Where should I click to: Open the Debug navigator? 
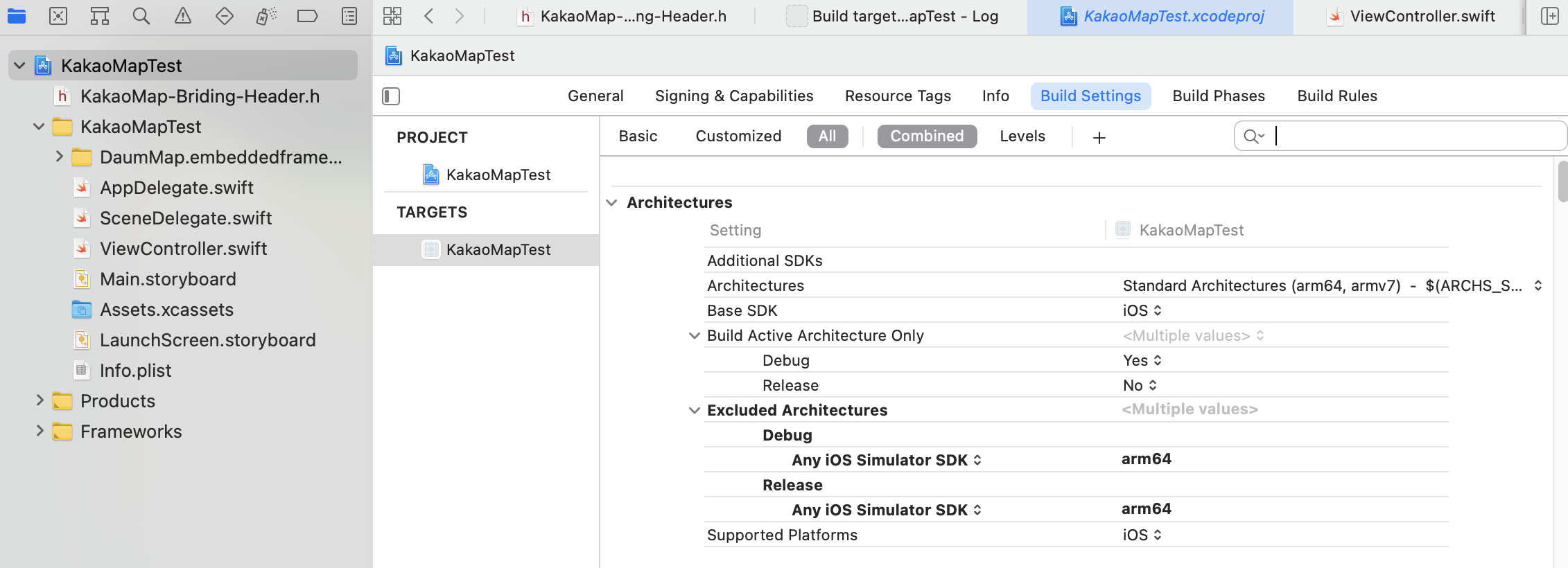tap(266, 16)
